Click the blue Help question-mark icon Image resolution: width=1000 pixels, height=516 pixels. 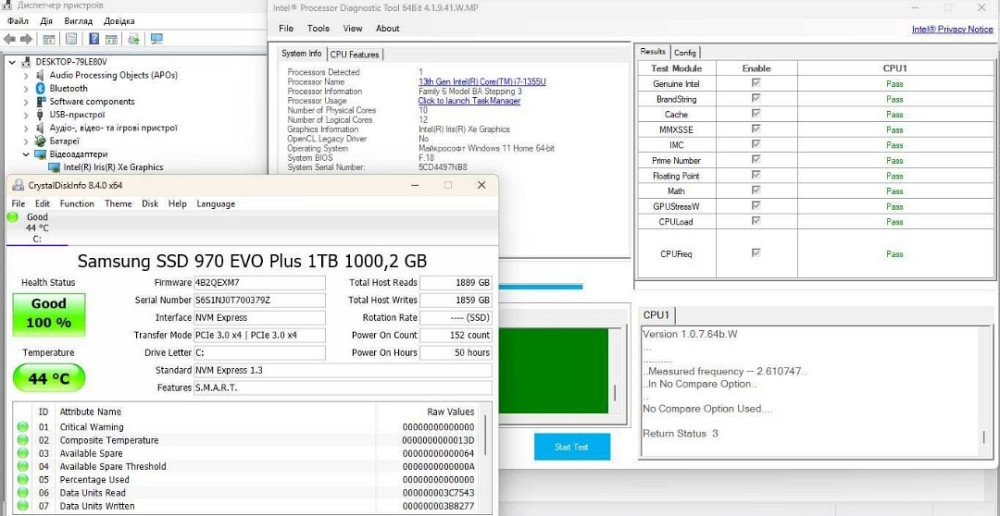pos(94,39)
